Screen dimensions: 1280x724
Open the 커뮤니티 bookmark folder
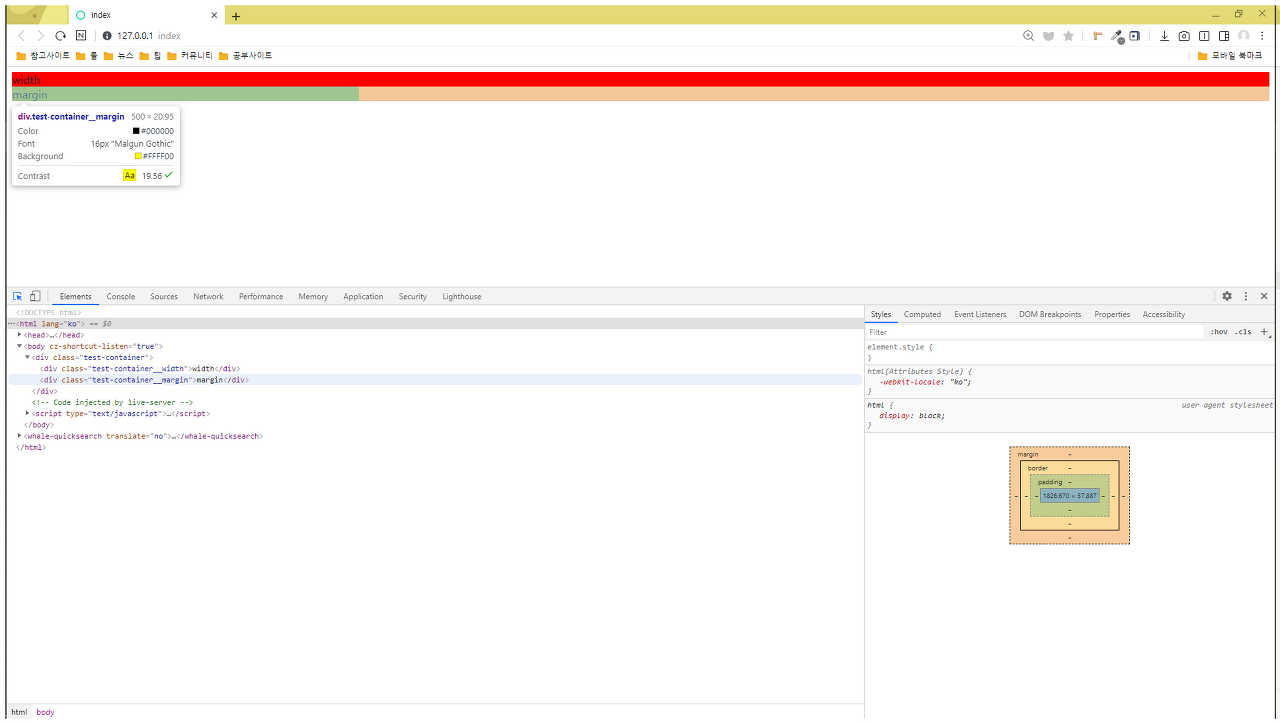190,56
